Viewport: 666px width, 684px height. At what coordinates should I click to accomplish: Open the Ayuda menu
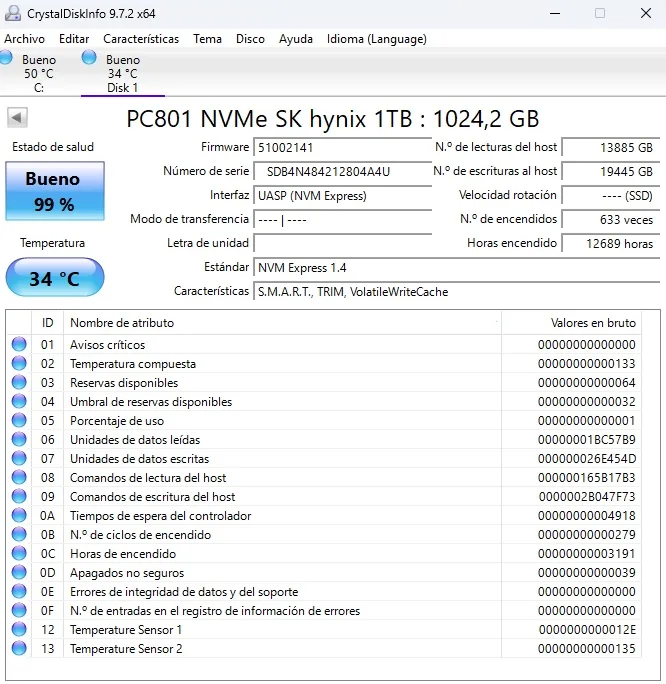pyautogui.click(x=296, y=39)
